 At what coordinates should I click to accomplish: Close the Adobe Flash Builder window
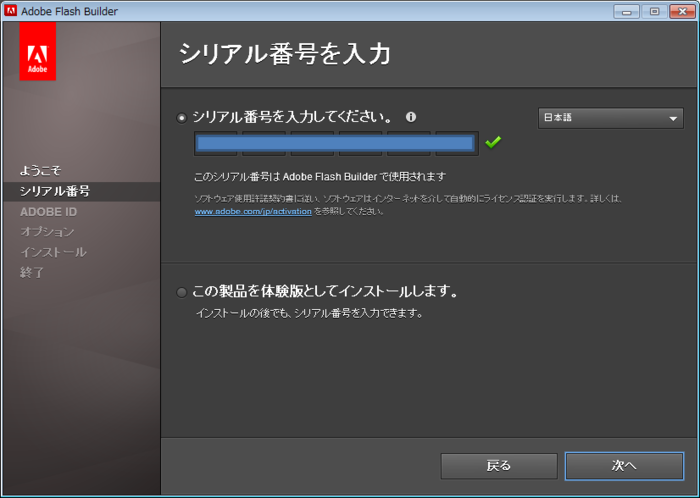coord(682,12)
